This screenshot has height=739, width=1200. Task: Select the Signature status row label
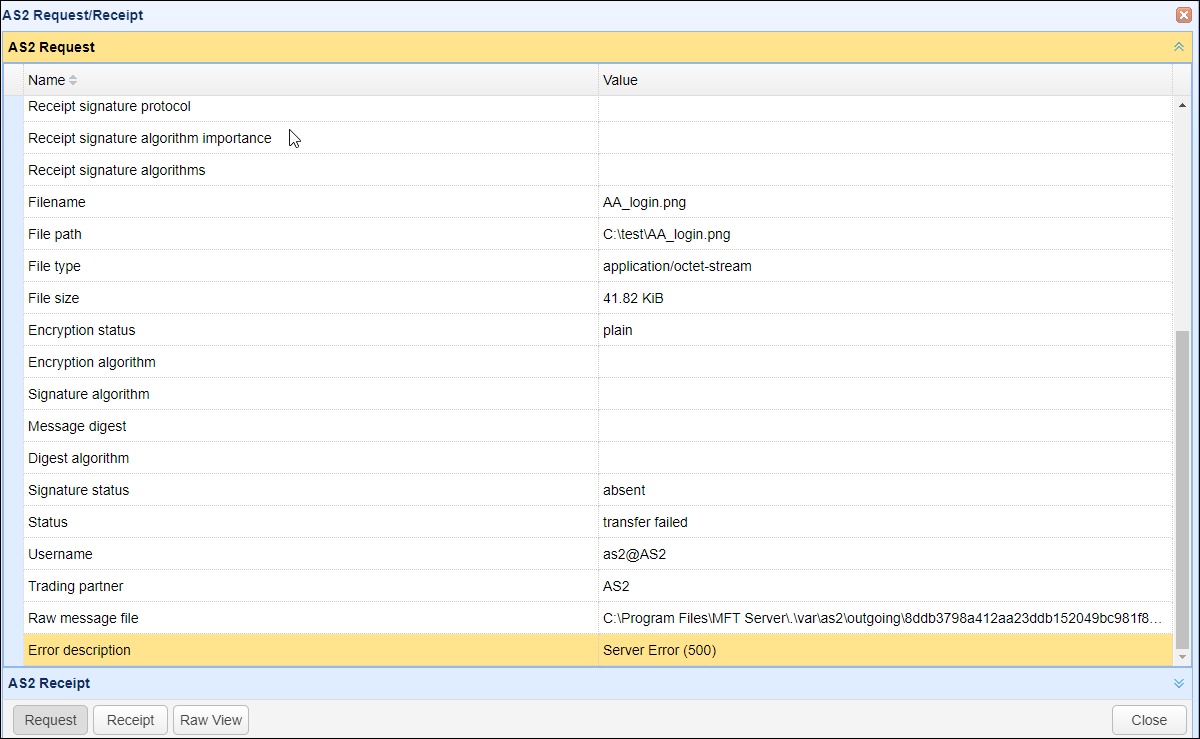click(79, 490)
